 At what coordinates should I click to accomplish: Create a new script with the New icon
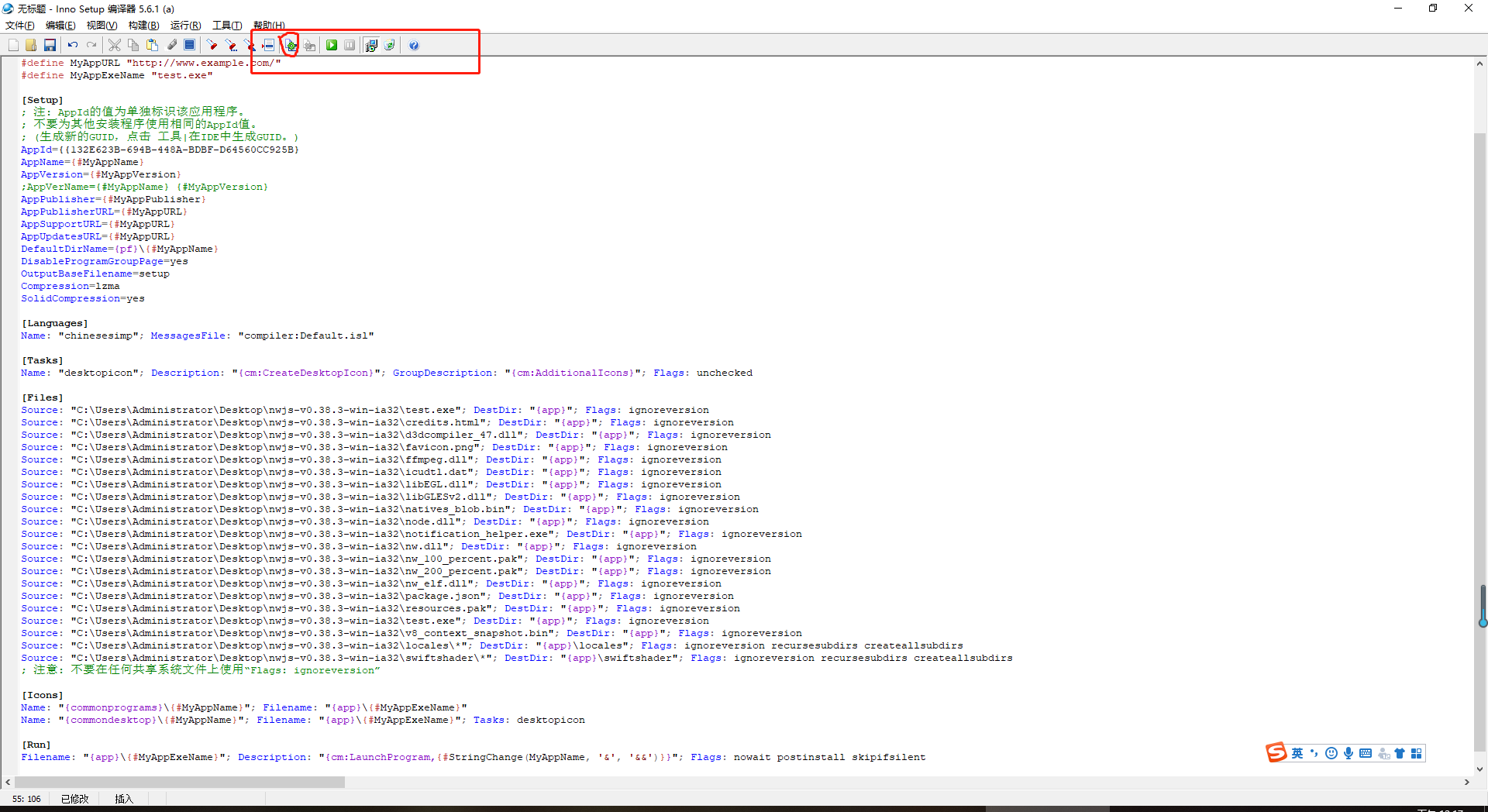click(13, 45)
